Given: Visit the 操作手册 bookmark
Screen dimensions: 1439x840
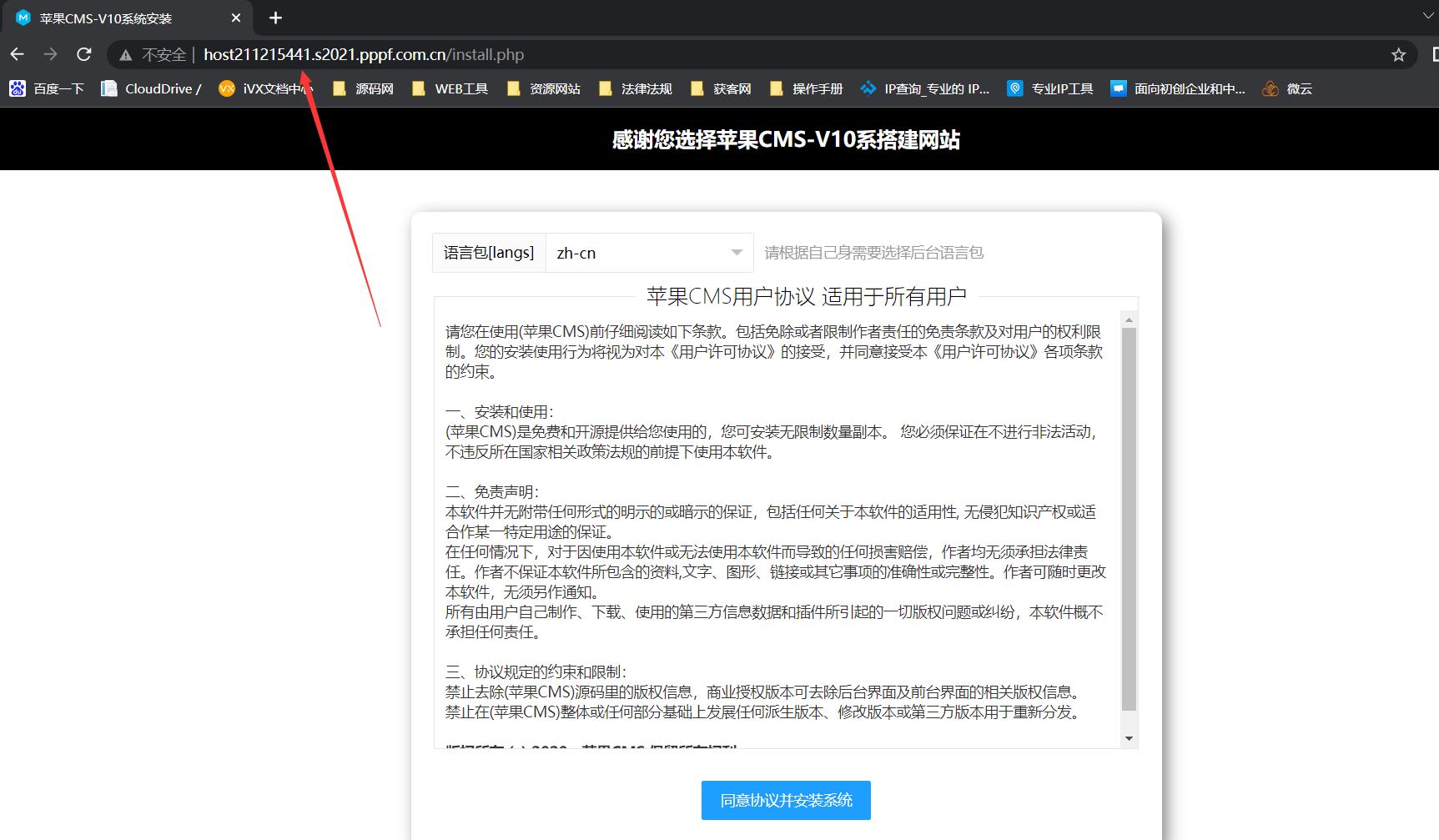Looking at the screenshot, I should coord(807,88).
